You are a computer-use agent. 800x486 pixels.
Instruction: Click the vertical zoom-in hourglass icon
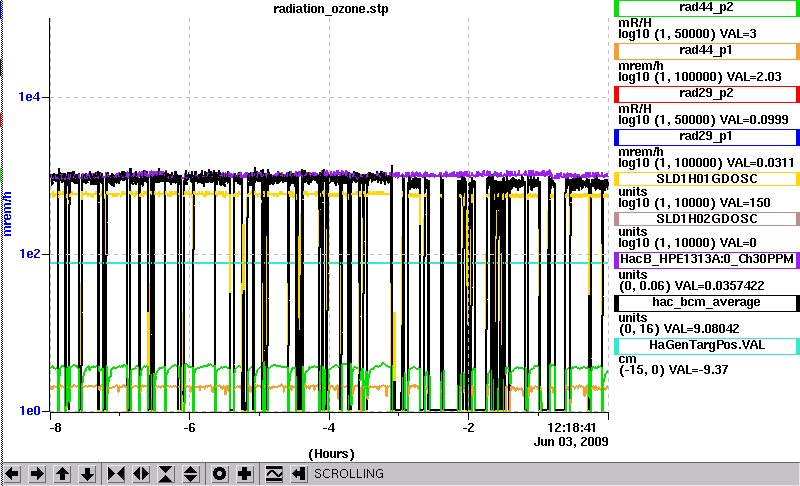[166, 474]
